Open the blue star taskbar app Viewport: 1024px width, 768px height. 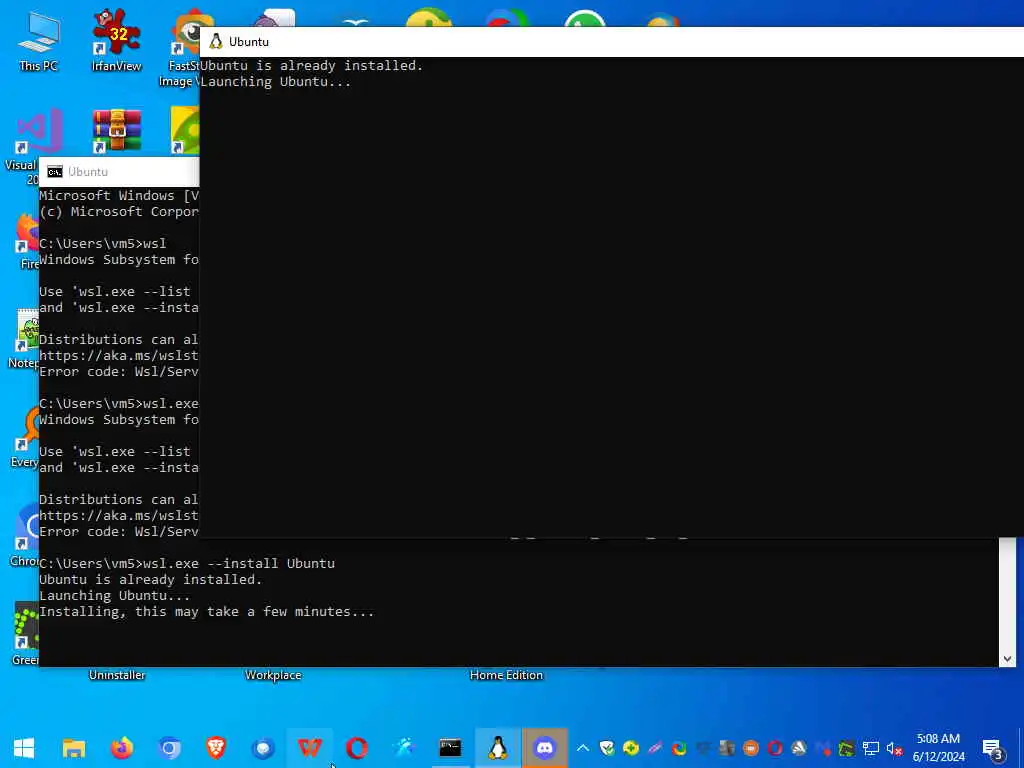tap(404, 748)
